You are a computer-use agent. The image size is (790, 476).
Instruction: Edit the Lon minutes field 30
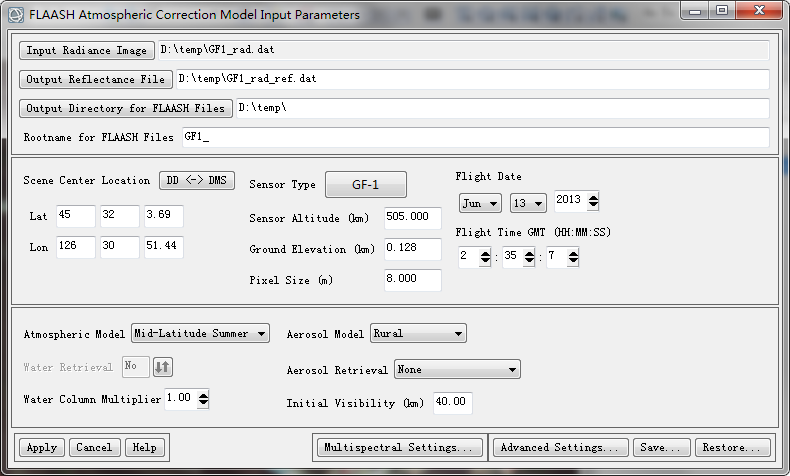pos(119,247)
